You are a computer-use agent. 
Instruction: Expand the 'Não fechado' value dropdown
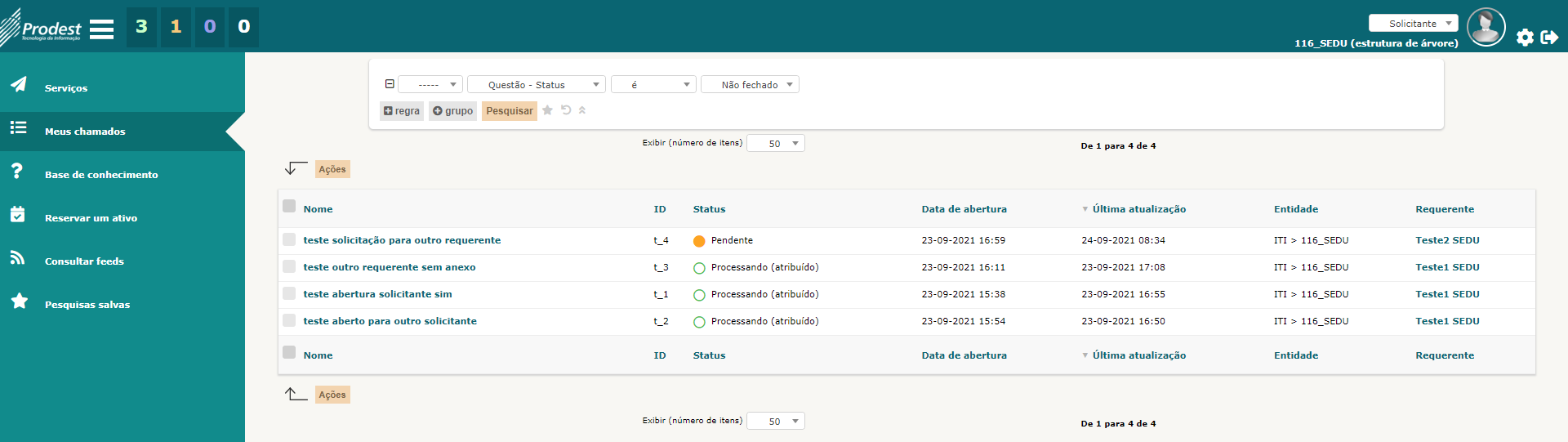pos(750,85)
